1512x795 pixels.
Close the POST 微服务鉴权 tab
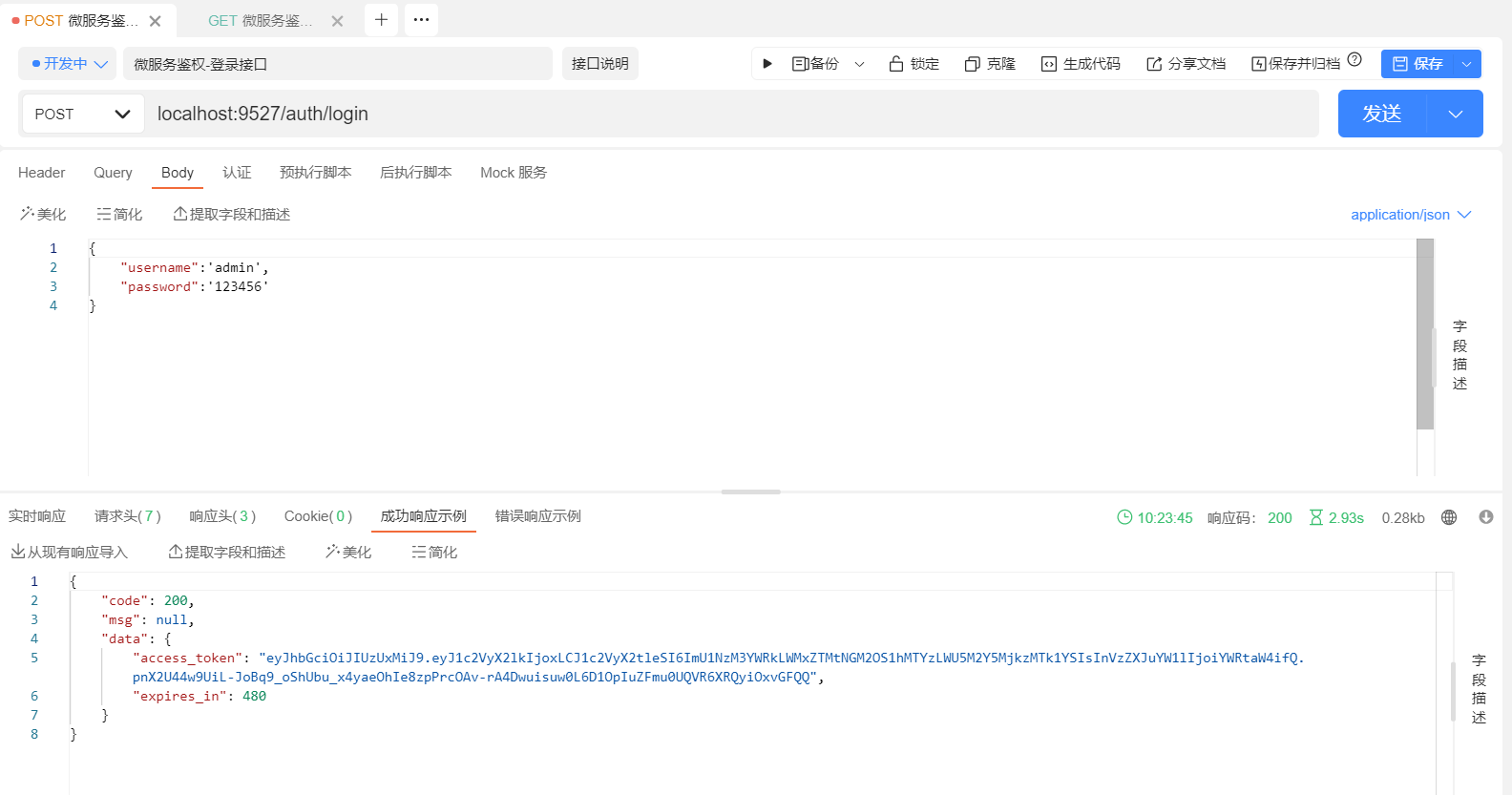(156, 21)
